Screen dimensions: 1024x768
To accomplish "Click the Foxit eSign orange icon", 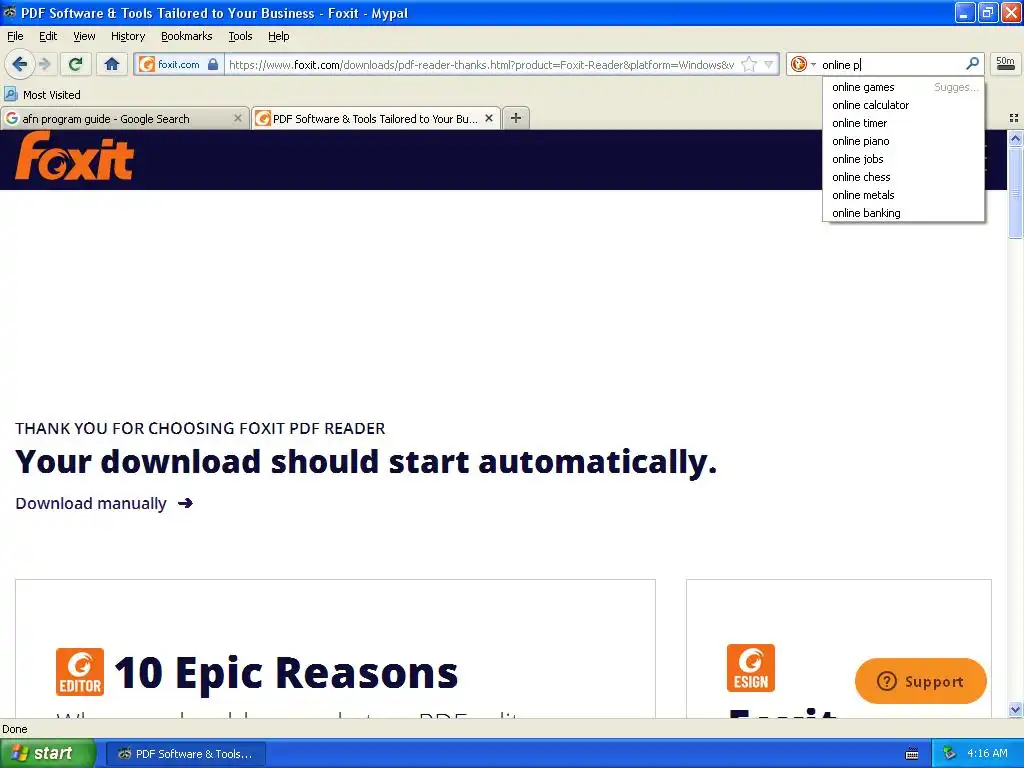I will (751, 667).
